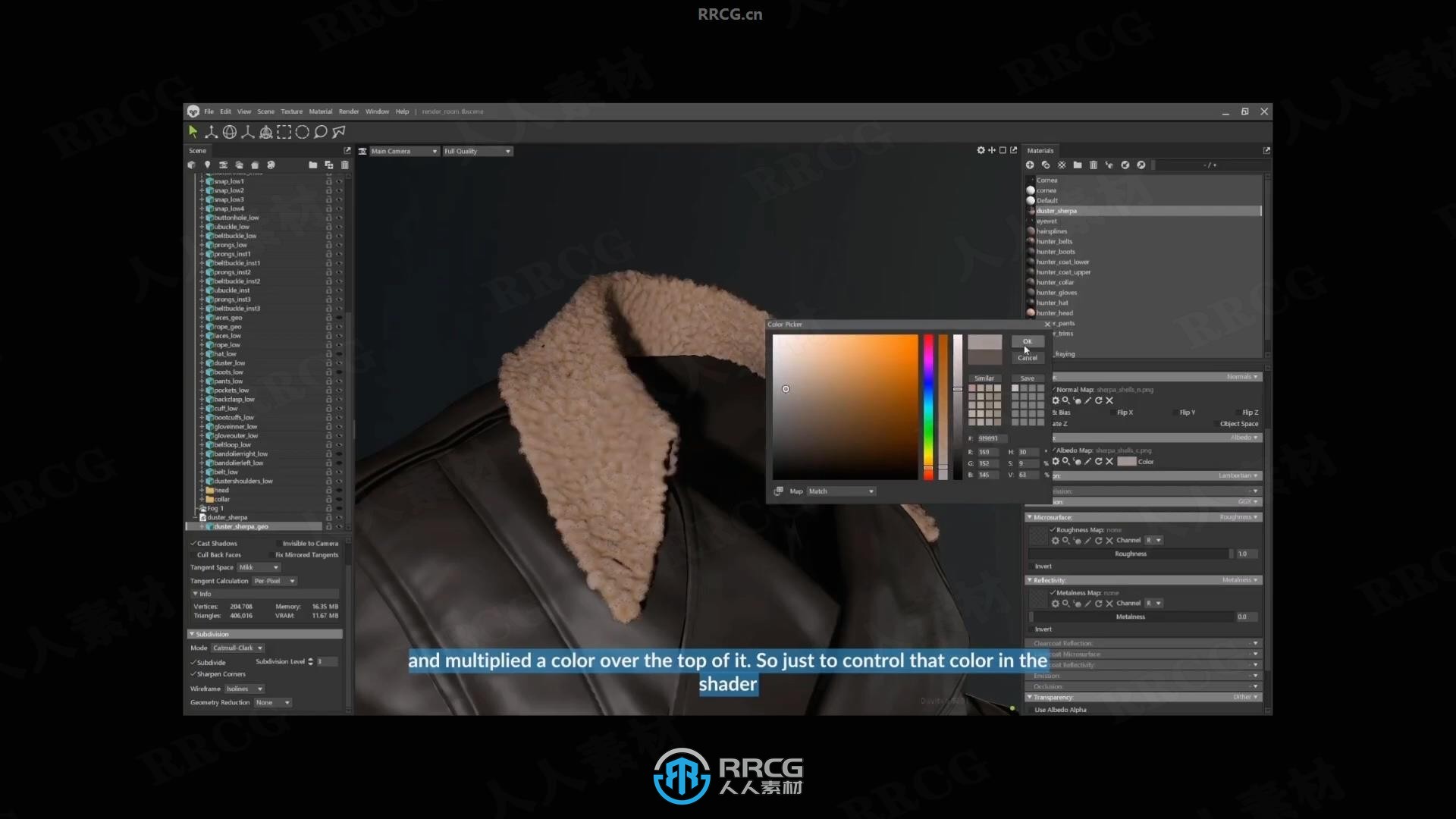
Task: Enable Cull Back Faces option
Action: [193, 555]
